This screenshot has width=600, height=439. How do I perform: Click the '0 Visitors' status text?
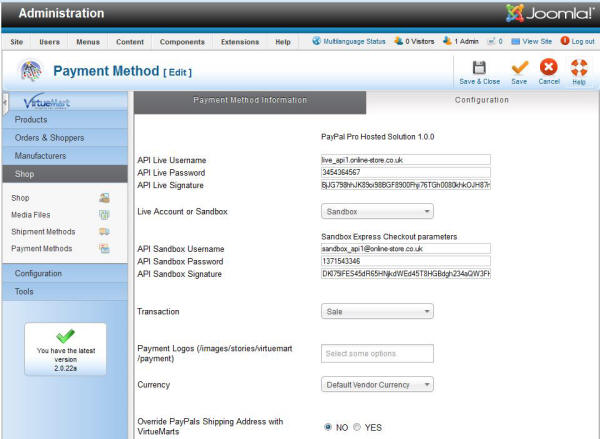420,41
